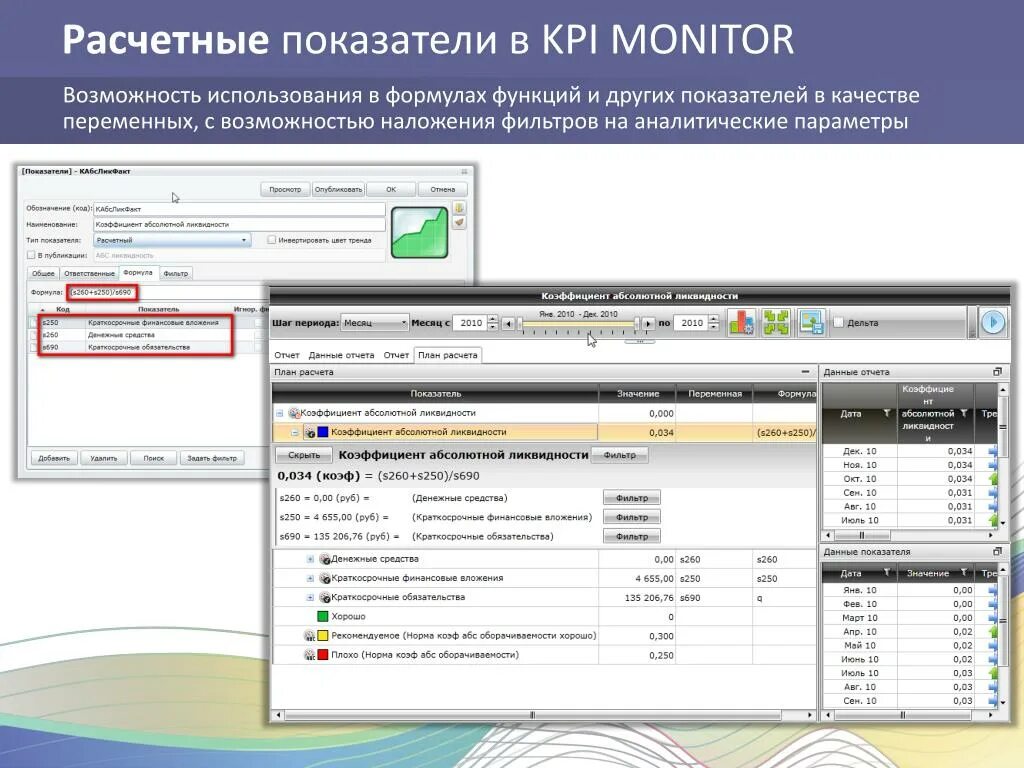Click gauge icon beside Краткосрочные обязательства tree row

325,597
